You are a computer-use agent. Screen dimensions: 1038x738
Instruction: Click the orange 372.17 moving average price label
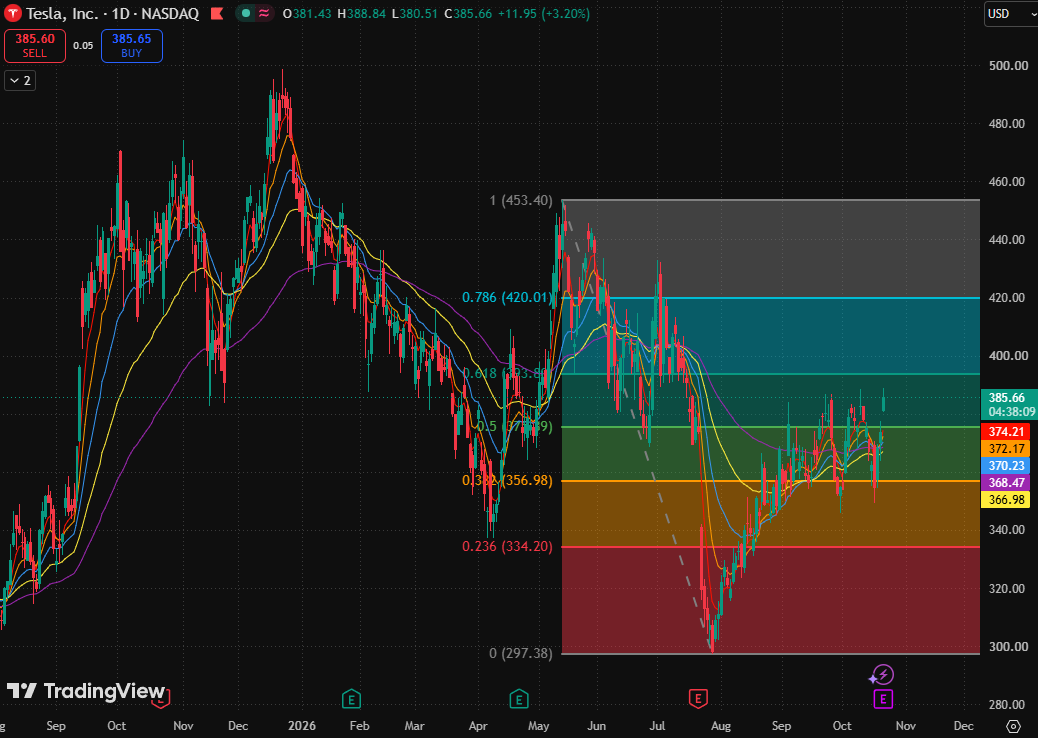click(1006, 449)
